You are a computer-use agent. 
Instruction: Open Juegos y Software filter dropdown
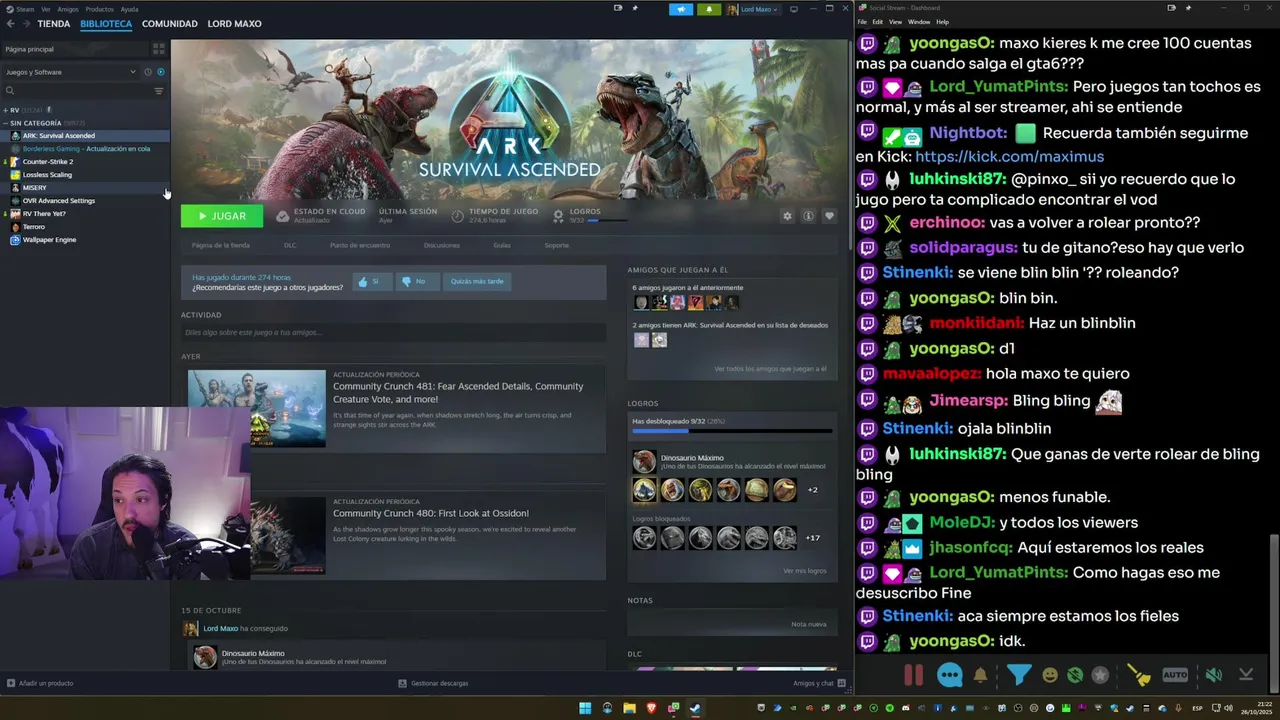click(70, 72)
